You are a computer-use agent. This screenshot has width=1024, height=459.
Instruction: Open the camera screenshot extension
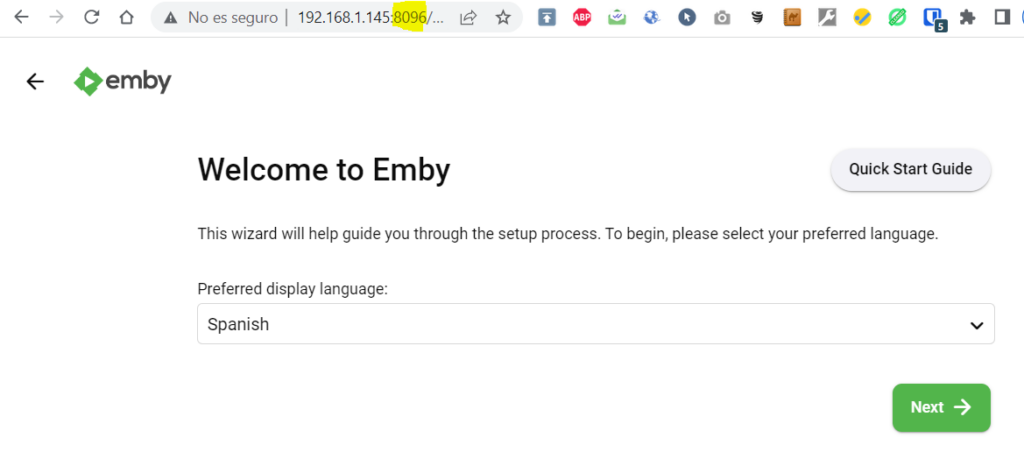coord(722,18)
